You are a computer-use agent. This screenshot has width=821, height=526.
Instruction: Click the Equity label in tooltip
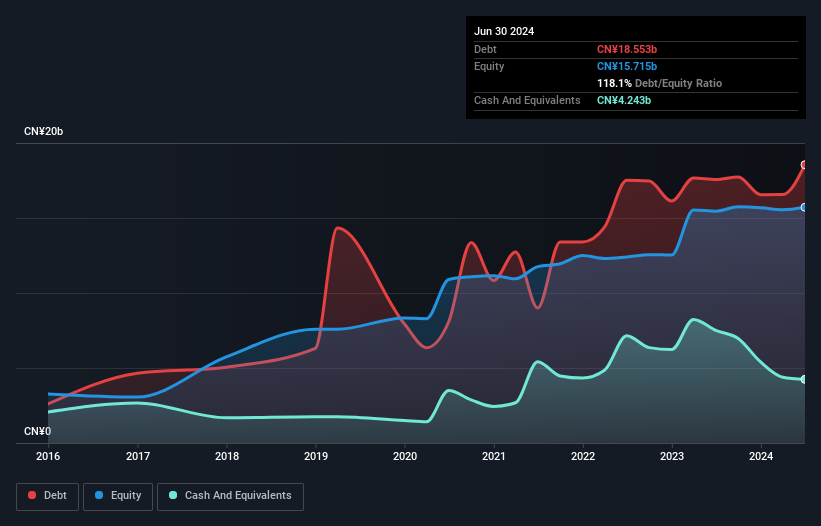coord(489,66)
